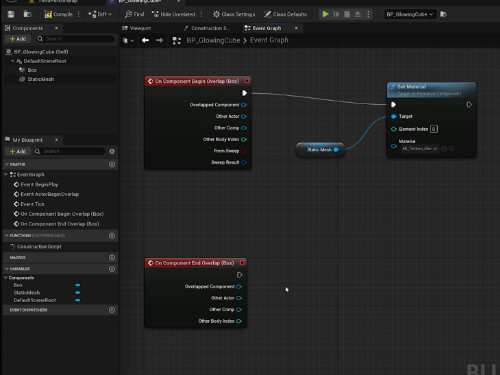500x375 pixels.
Task: Close the Event Graph tab
Action: 296,28
